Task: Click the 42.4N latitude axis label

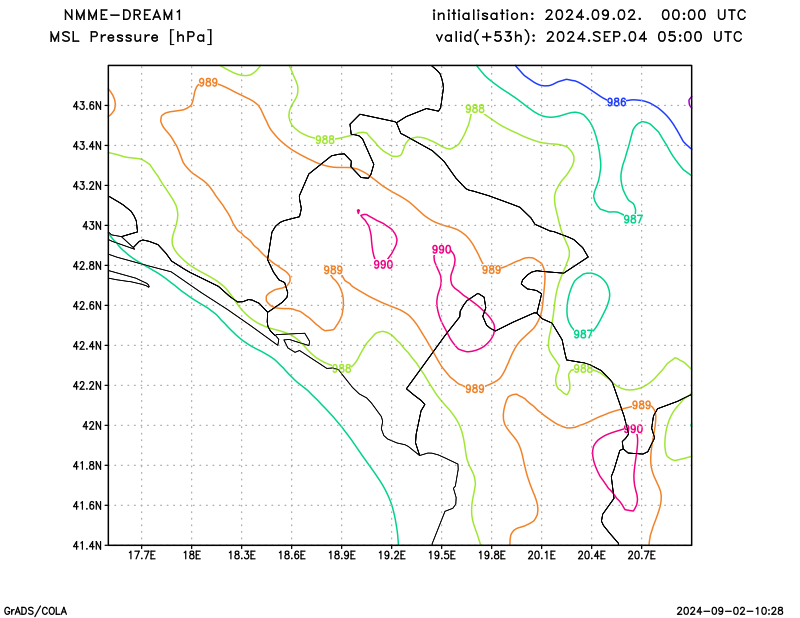Action: [87, 345]
